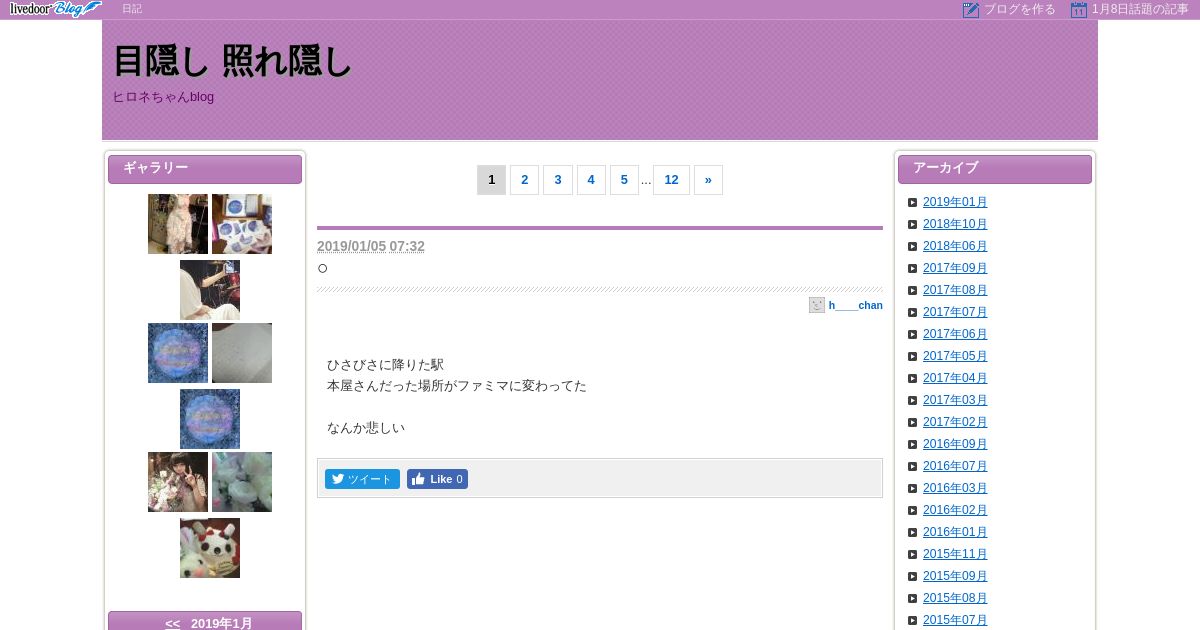
Task: Open girl with flowers gallery thumbnail
Action: click(178, 482)
